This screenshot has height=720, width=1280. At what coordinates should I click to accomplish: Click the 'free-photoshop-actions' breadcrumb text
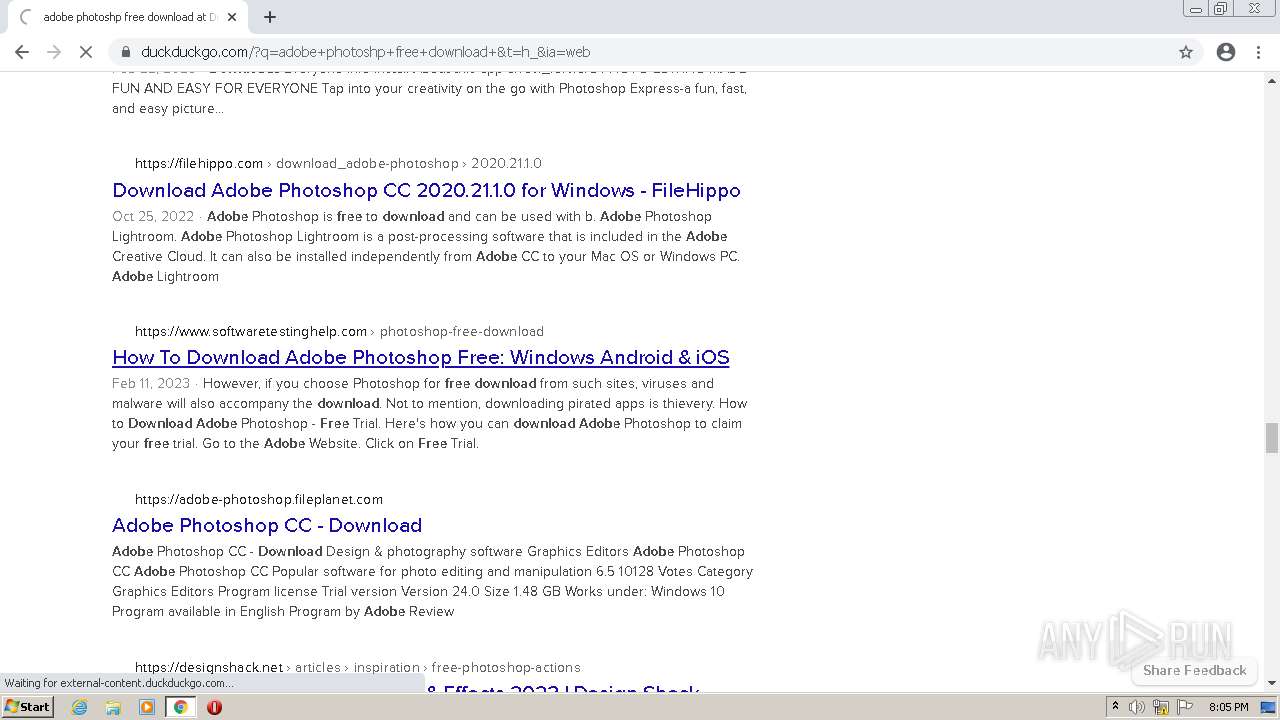pos(506,667)
